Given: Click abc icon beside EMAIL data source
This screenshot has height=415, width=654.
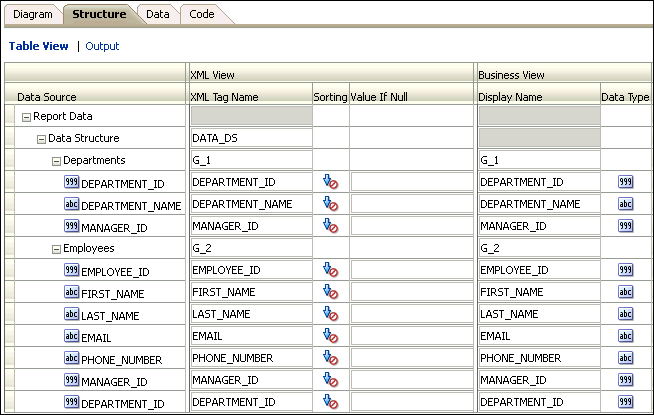Looking at the screenshot, I should (x=71, y=336).
